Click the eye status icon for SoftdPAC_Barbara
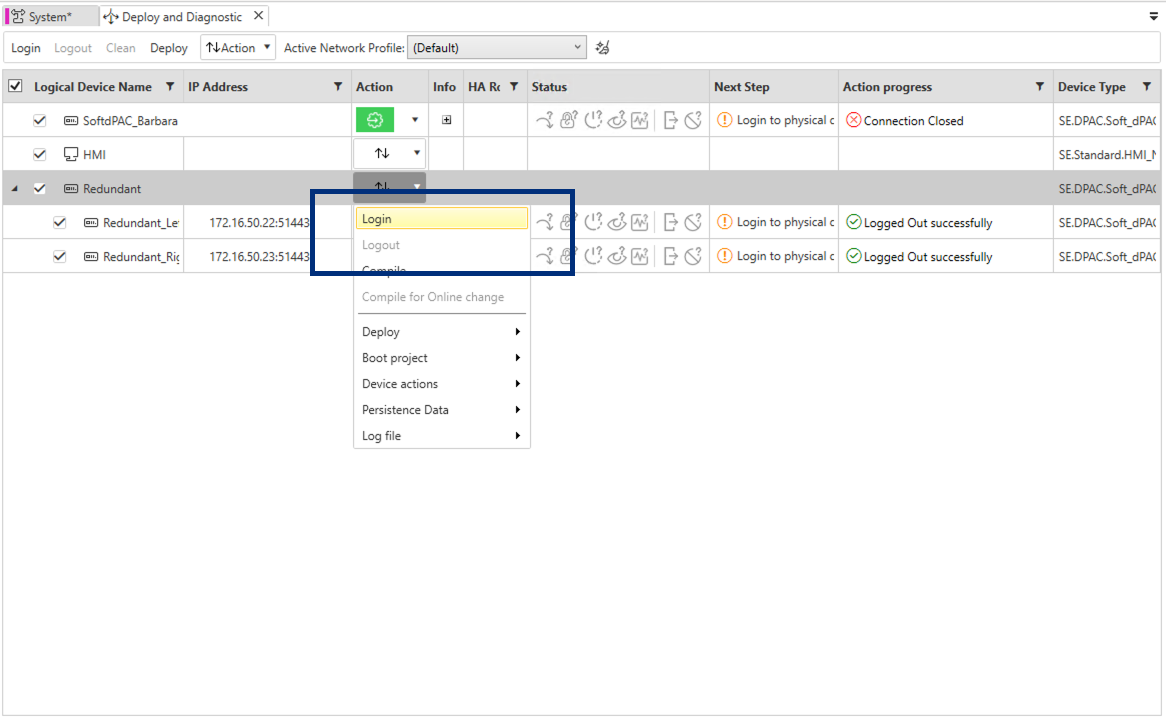The width and height of the screenshot is (1166, 726). (616, 120)
